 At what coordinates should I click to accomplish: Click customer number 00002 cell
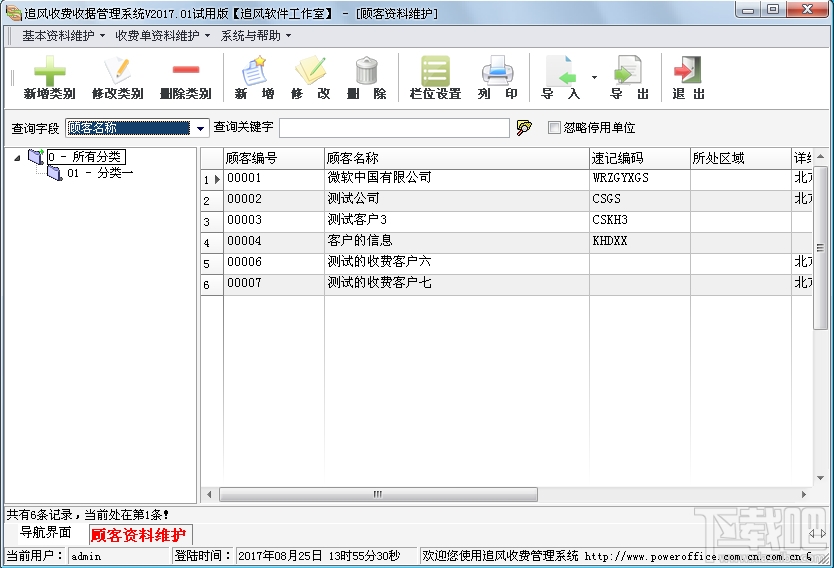pos(273,199)
